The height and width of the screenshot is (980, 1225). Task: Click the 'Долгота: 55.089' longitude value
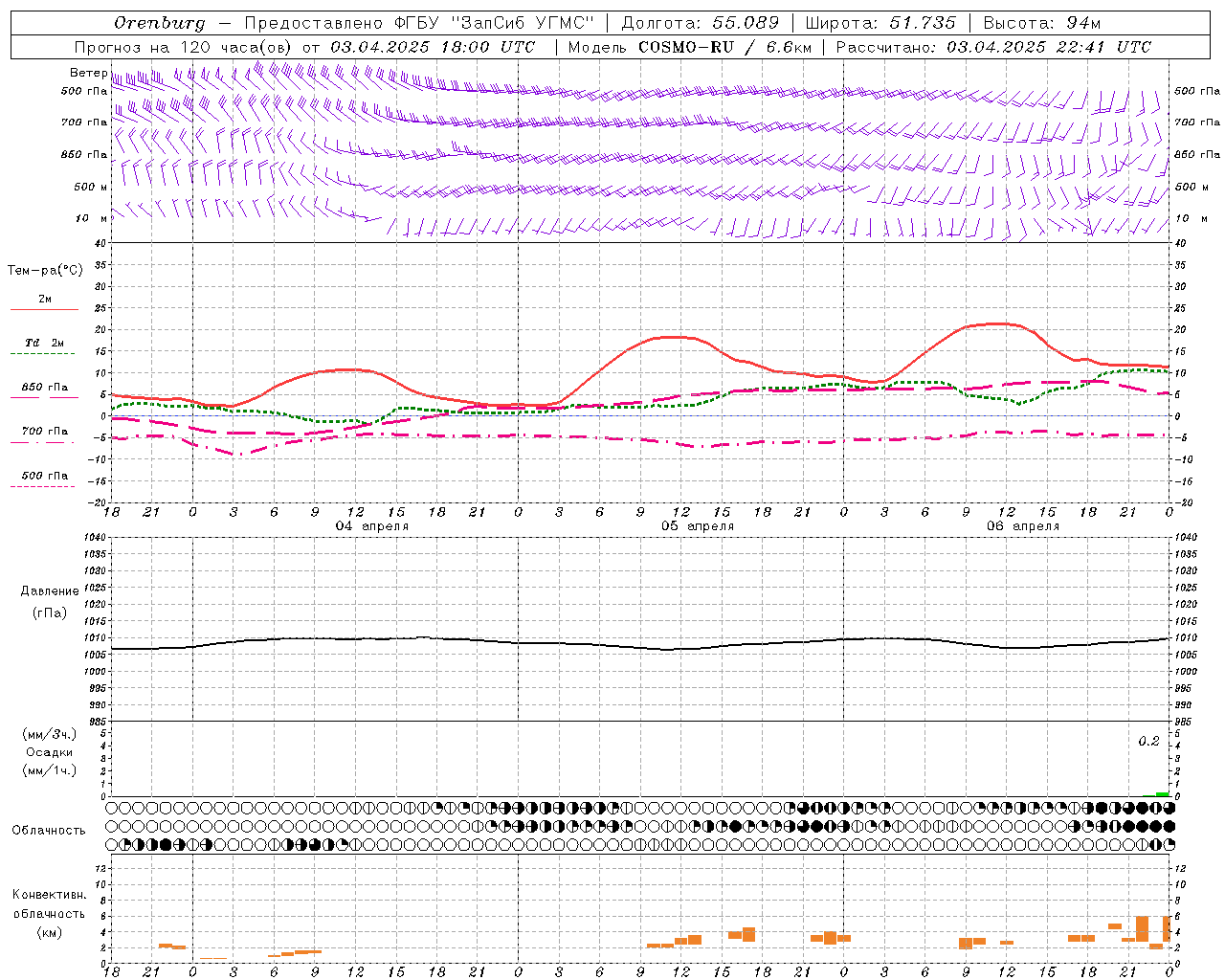pyautogui.click(x=701, y=23)
